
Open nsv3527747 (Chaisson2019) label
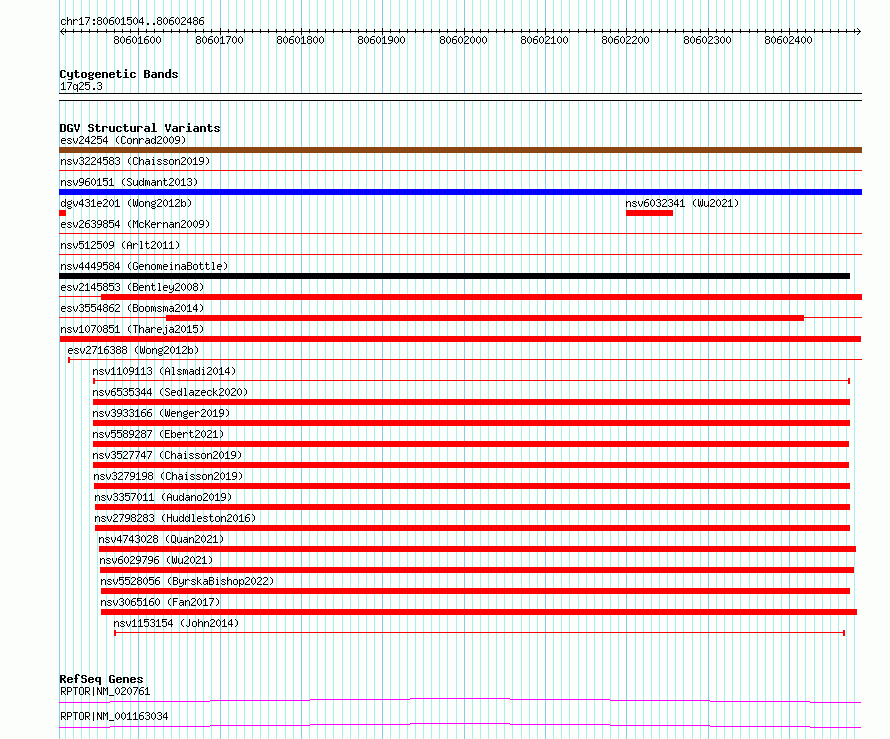pyautogui.click(x=167, y=455)
